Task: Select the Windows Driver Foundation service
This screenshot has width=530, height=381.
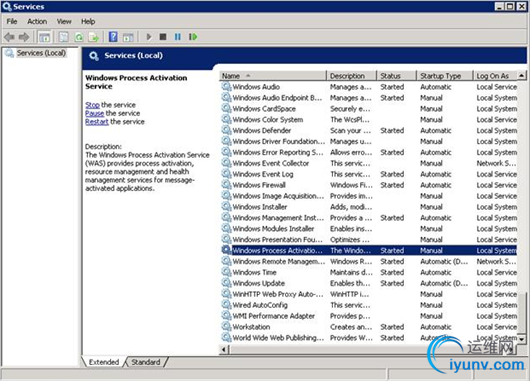Action: (x=369, y=141)
